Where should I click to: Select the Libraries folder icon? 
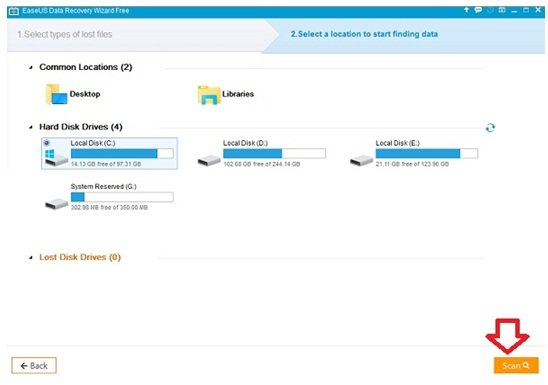(x=209, y=95)
